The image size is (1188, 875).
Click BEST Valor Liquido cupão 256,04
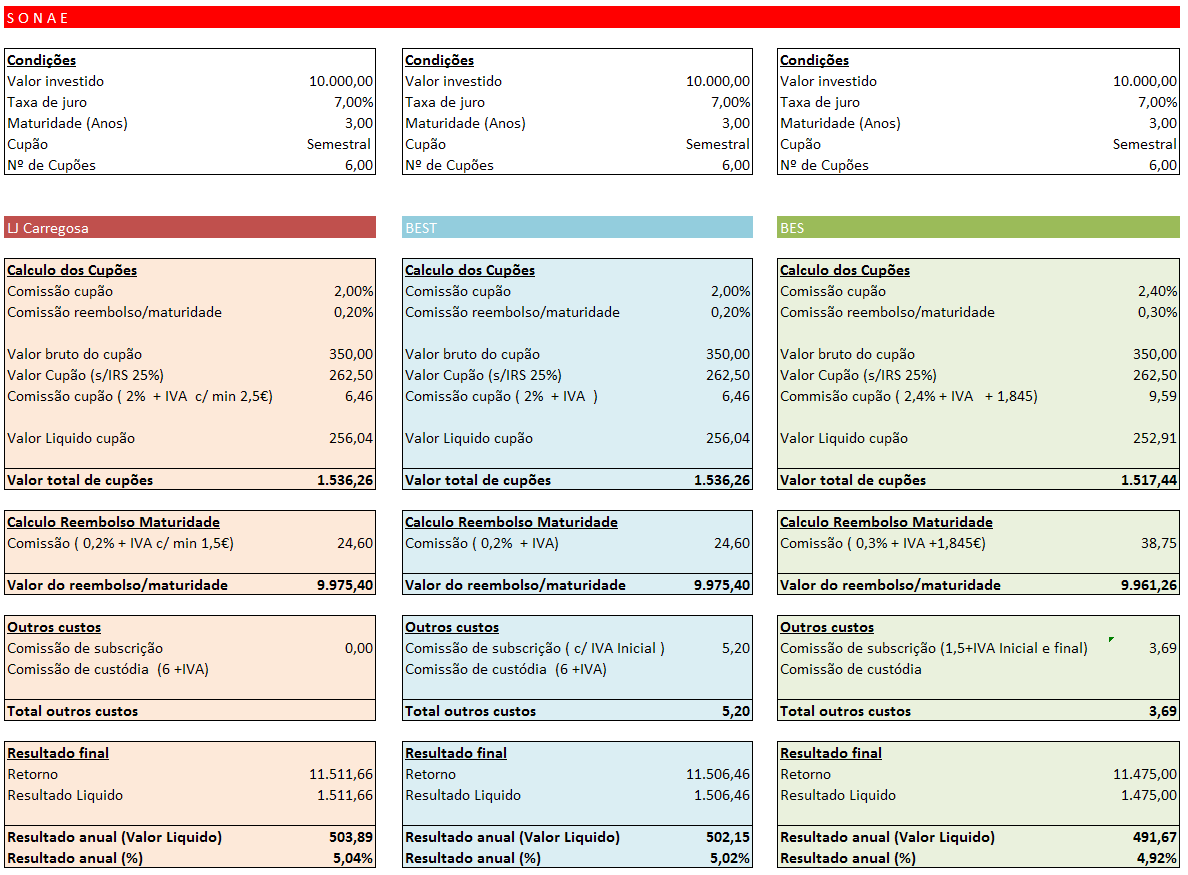coord(728,438)
